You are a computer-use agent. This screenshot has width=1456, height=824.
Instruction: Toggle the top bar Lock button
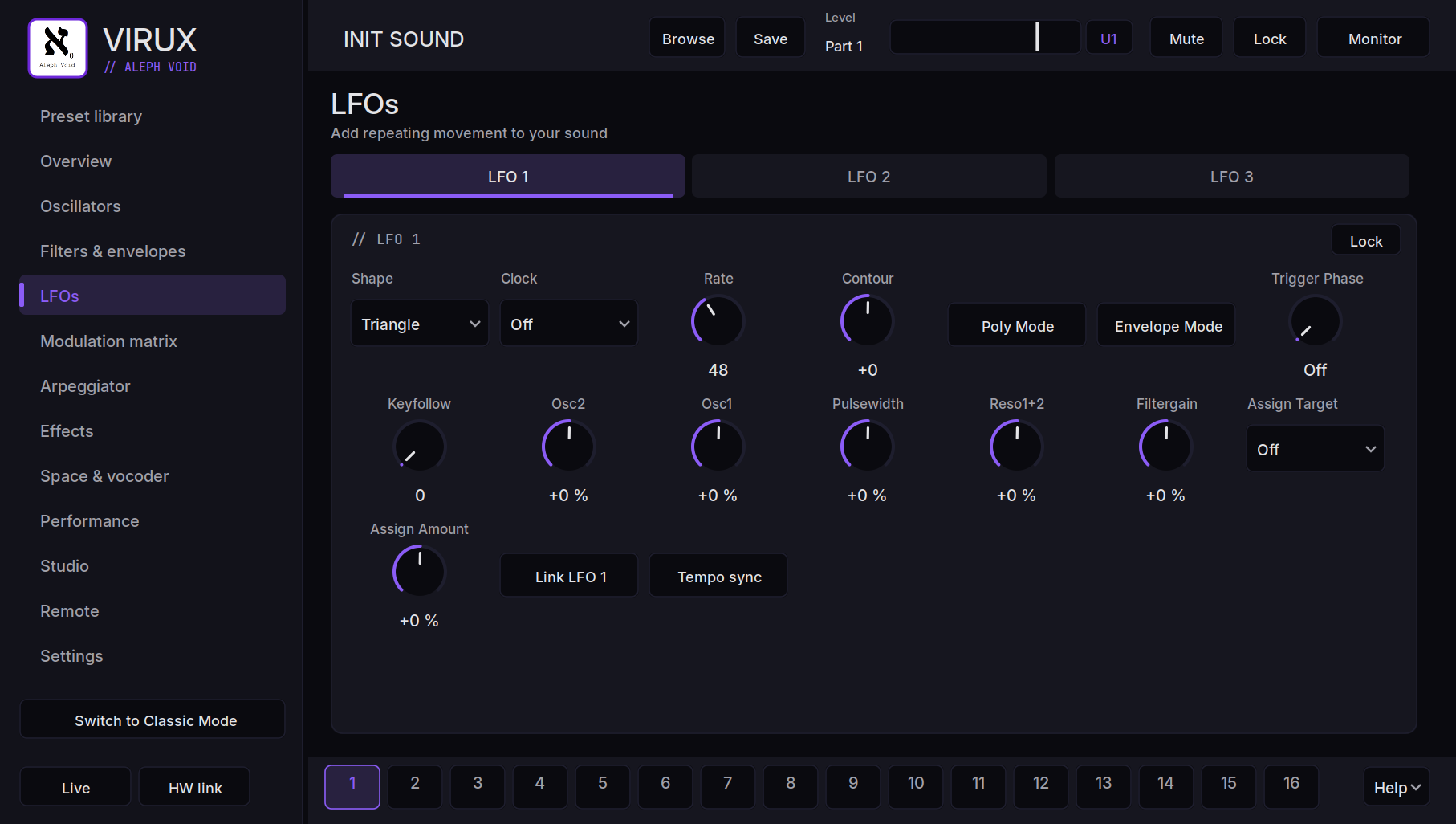(1270, 38)
